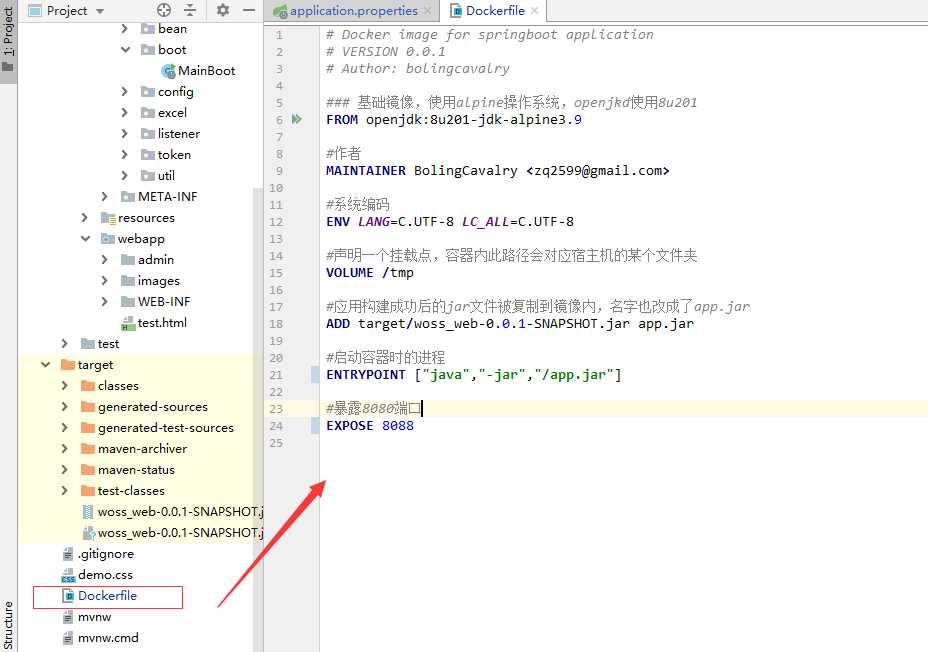The height and width of the screenshot is (652, 928).
Task: Expand the maven-status folder
Action: 65,470
